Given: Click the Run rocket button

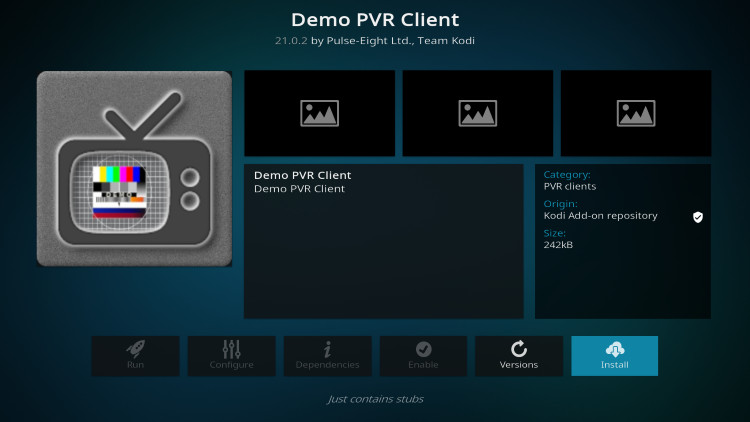Looking at the screenshot, I should click(135, 355).
